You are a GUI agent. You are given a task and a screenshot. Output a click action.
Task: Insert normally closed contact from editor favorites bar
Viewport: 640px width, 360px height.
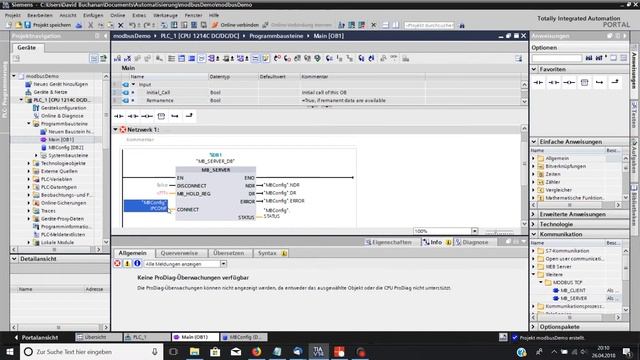pyautogui.click(x=133, y=116)
